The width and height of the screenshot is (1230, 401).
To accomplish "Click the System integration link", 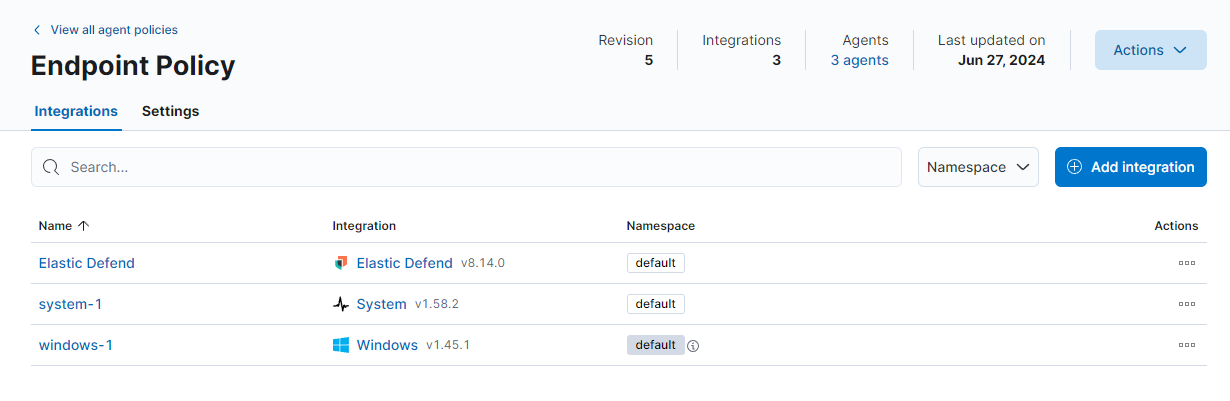I will pyautogui.click(x=381, y=304).
